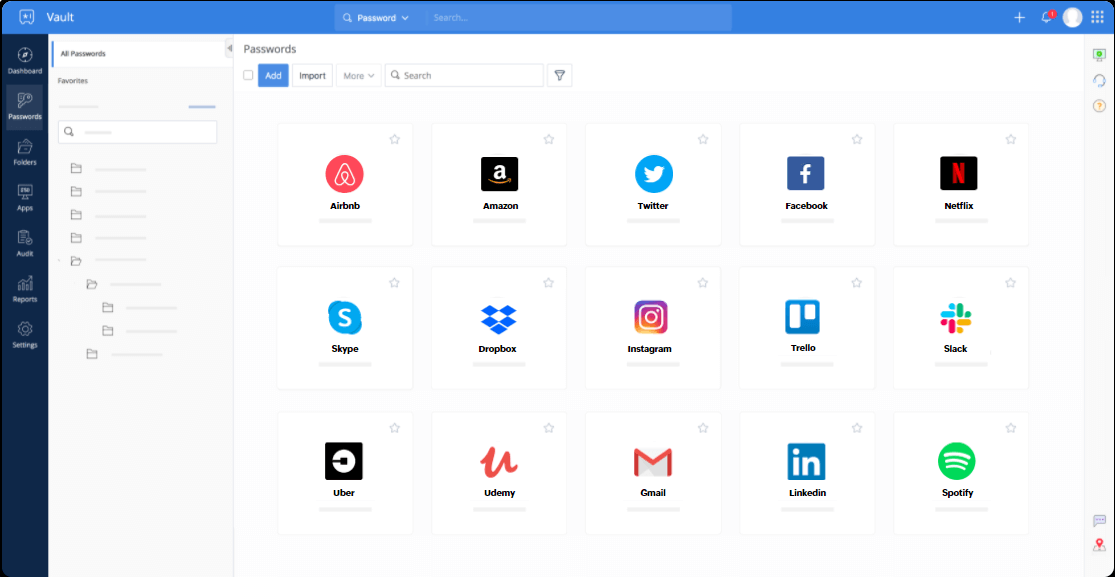The image size is (1115, 577).
Task: Click the filter funnel icon
Action: pos(560,75)
